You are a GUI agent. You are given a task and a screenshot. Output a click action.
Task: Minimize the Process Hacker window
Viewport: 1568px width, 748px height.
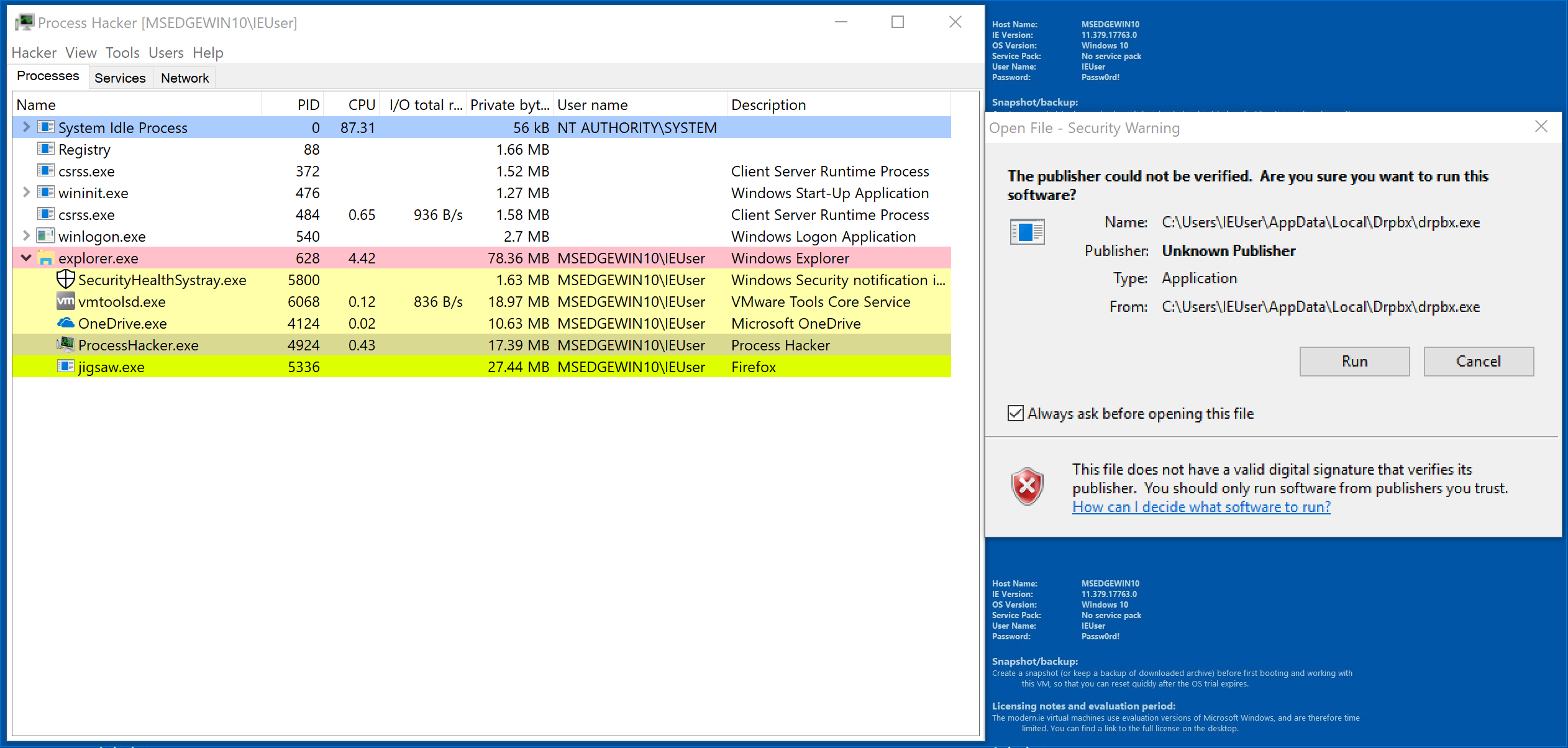pyautogui.click(x=841, y=22)
